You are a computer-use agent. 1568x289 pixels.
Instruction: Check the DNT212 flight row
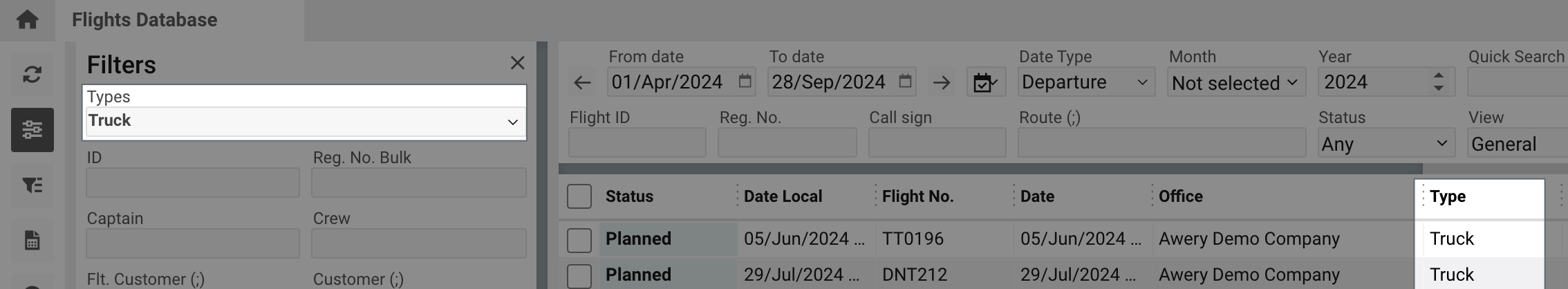tap(579, 275)
